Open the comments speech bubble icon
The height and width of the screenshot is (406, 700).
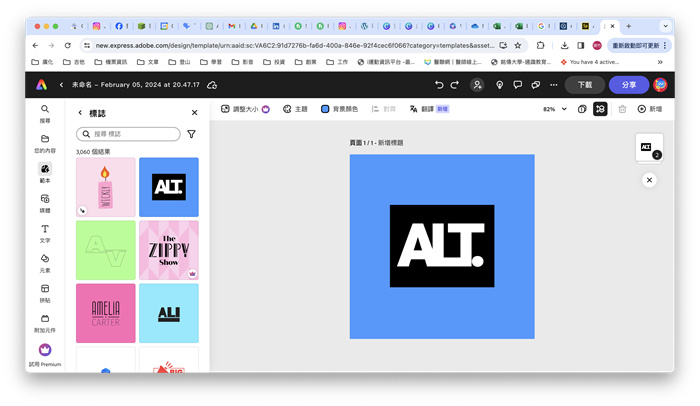tap(518, 85)
